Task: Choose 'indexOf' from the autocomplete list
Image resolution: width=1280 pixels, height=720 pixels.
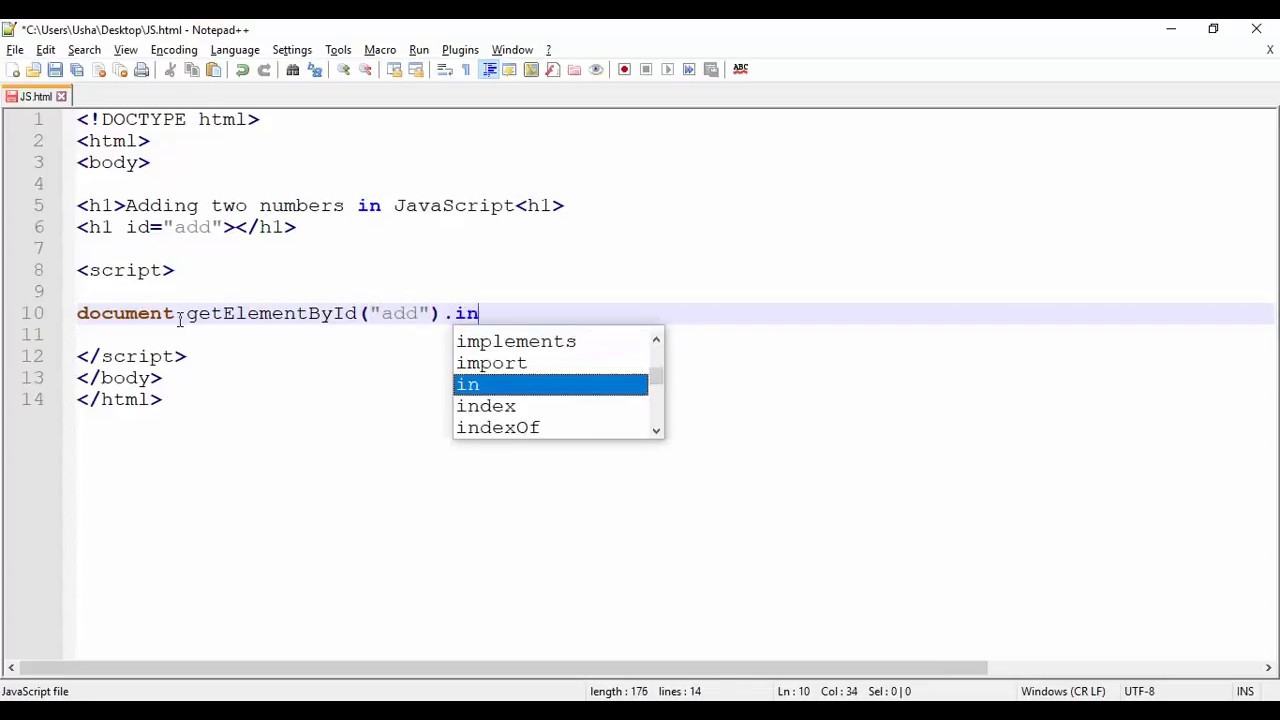Action: click(x=551, y=428)
